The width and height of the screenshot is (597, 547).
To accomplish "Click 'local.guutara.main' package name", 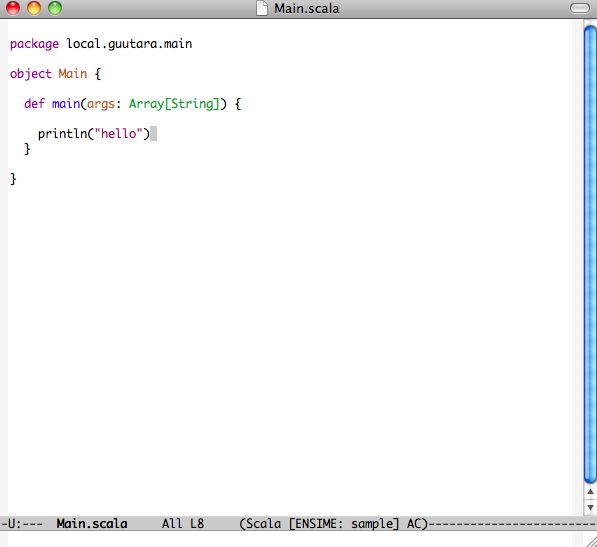I will 129,44.
